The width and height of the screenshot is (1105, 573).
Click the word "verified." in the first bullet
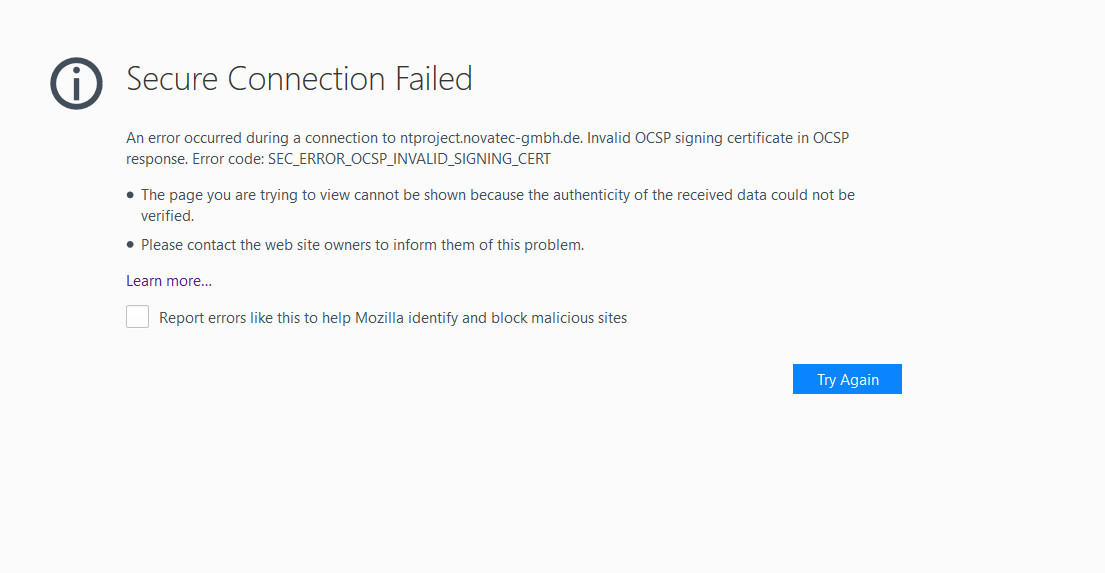pos(167,215)
